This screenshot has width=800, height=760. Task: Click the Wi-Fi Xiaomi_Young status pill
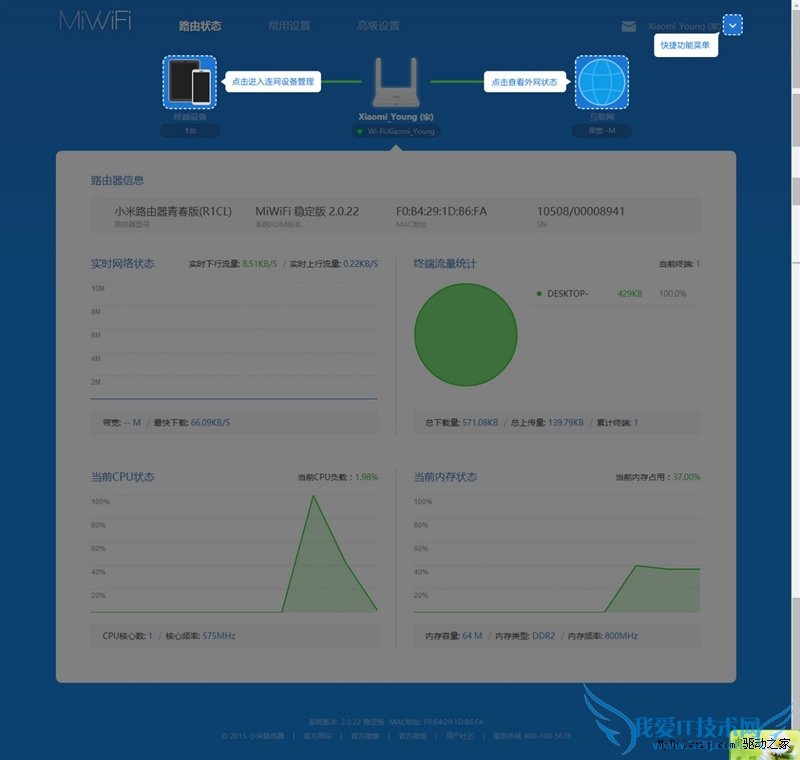(x=396, y=132)
